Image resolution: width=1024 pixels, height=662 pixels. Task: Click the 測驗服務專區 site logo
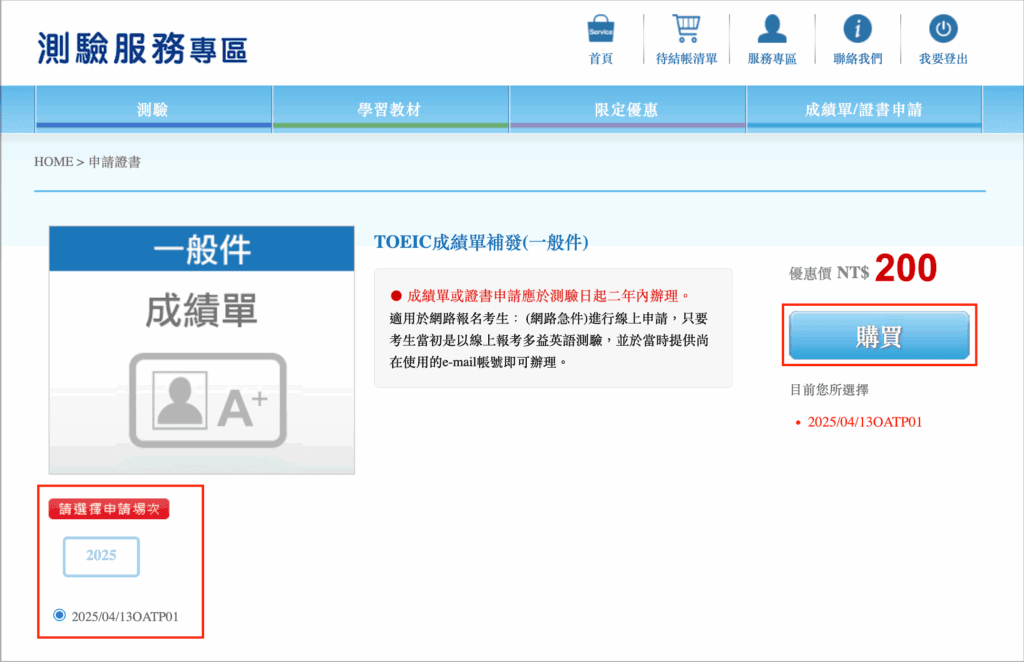click(142, 48)
